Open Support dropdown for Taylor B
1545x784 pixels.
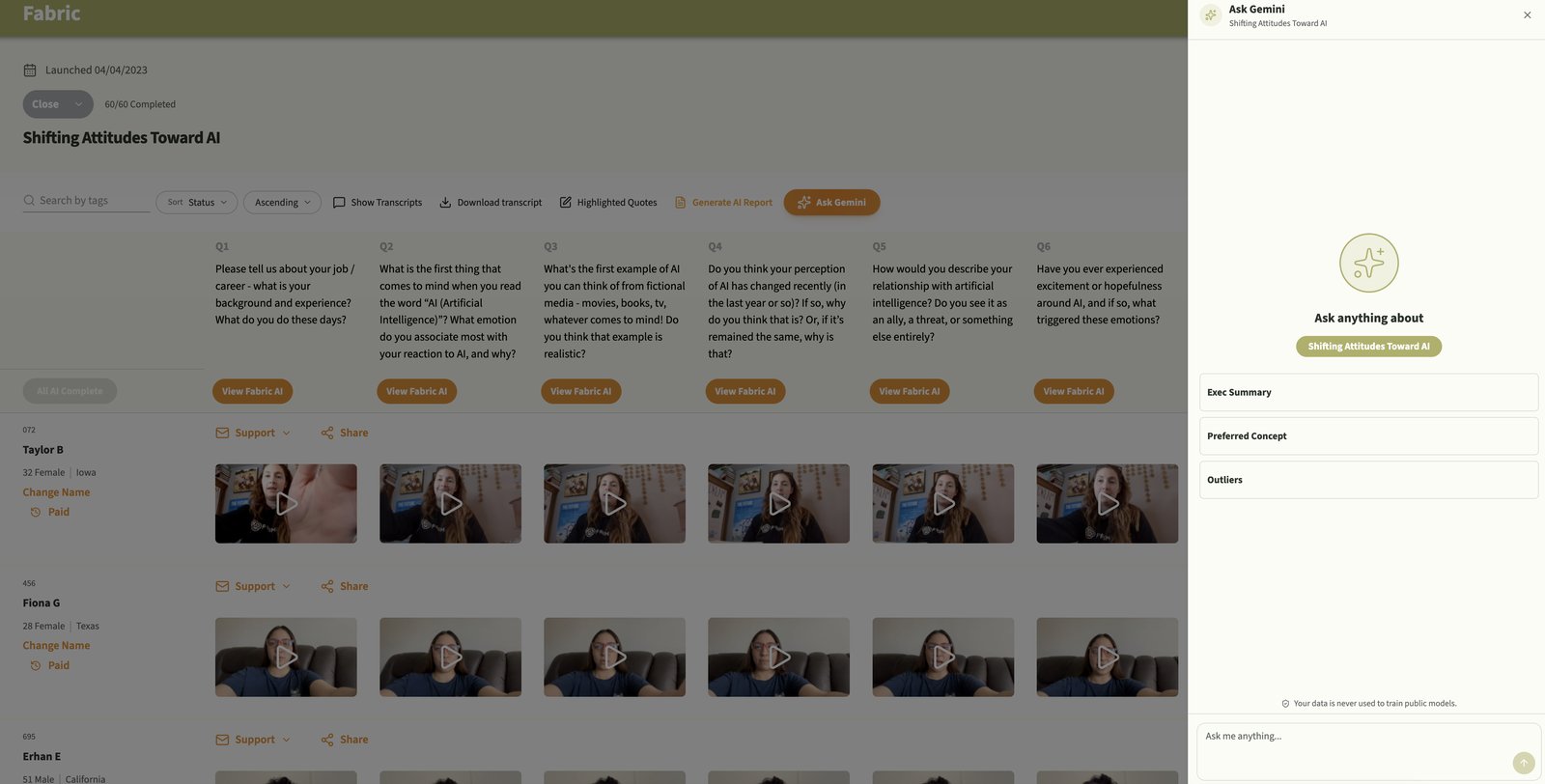tap(253, 434)
